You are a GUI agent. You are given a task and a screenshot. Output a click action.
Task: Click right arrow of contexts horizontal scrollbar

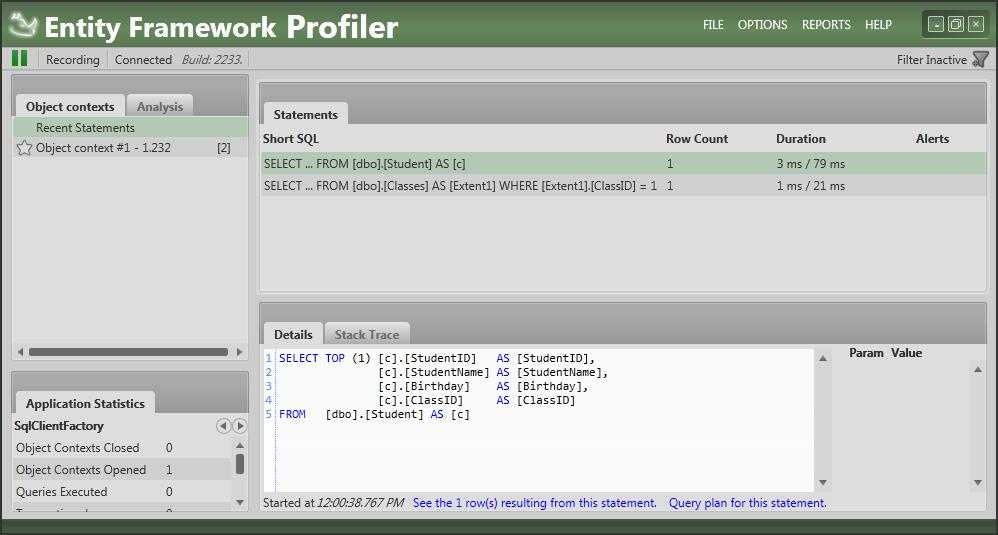click(x=239, y=352)
